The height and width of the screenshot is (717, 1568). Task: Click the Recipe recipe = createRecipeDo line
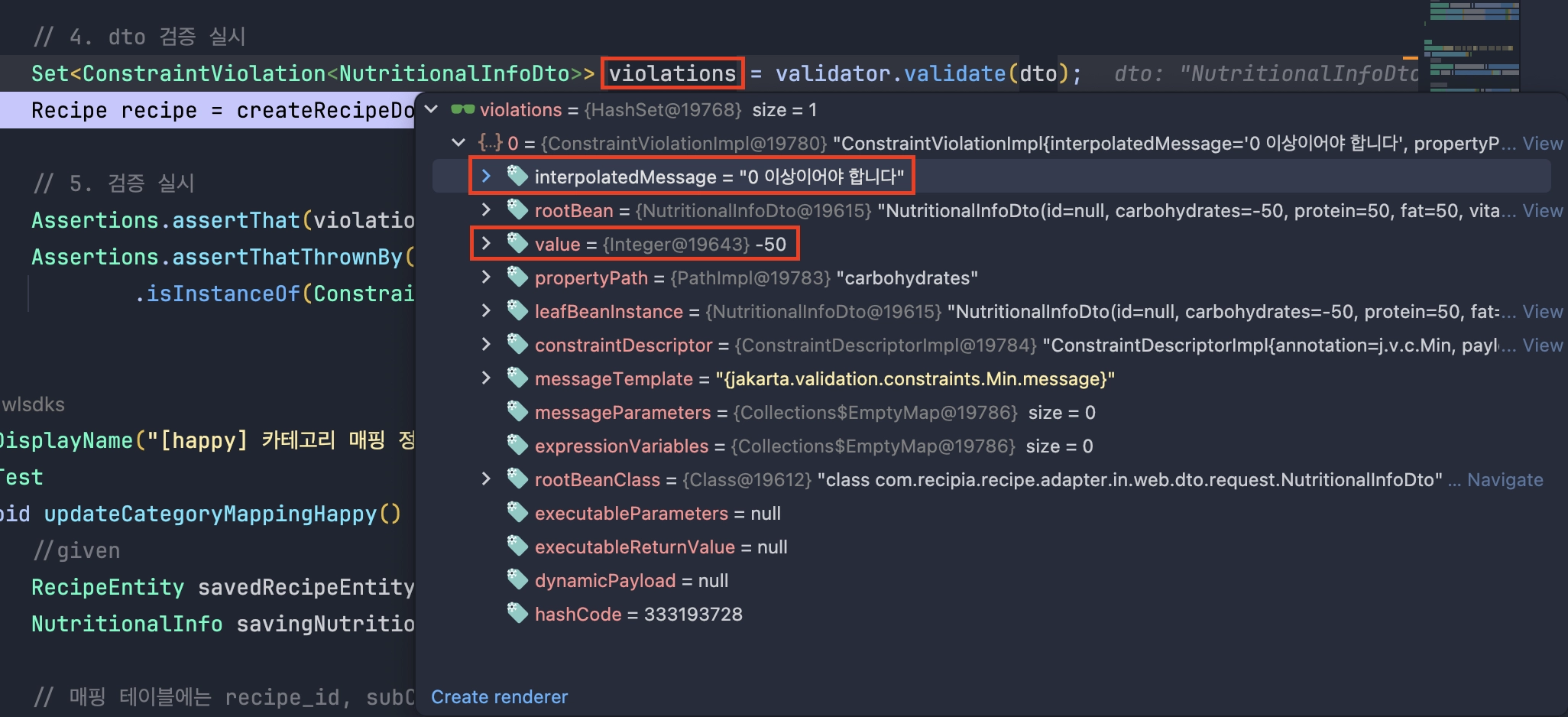click(x=222, y=110)
